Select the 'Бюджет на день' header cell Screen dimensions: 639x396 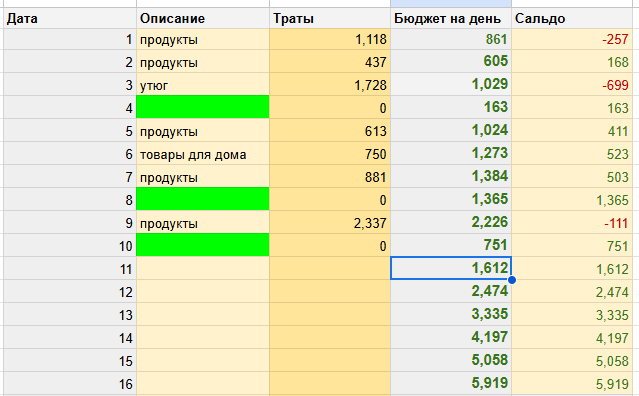pos(451,18)
